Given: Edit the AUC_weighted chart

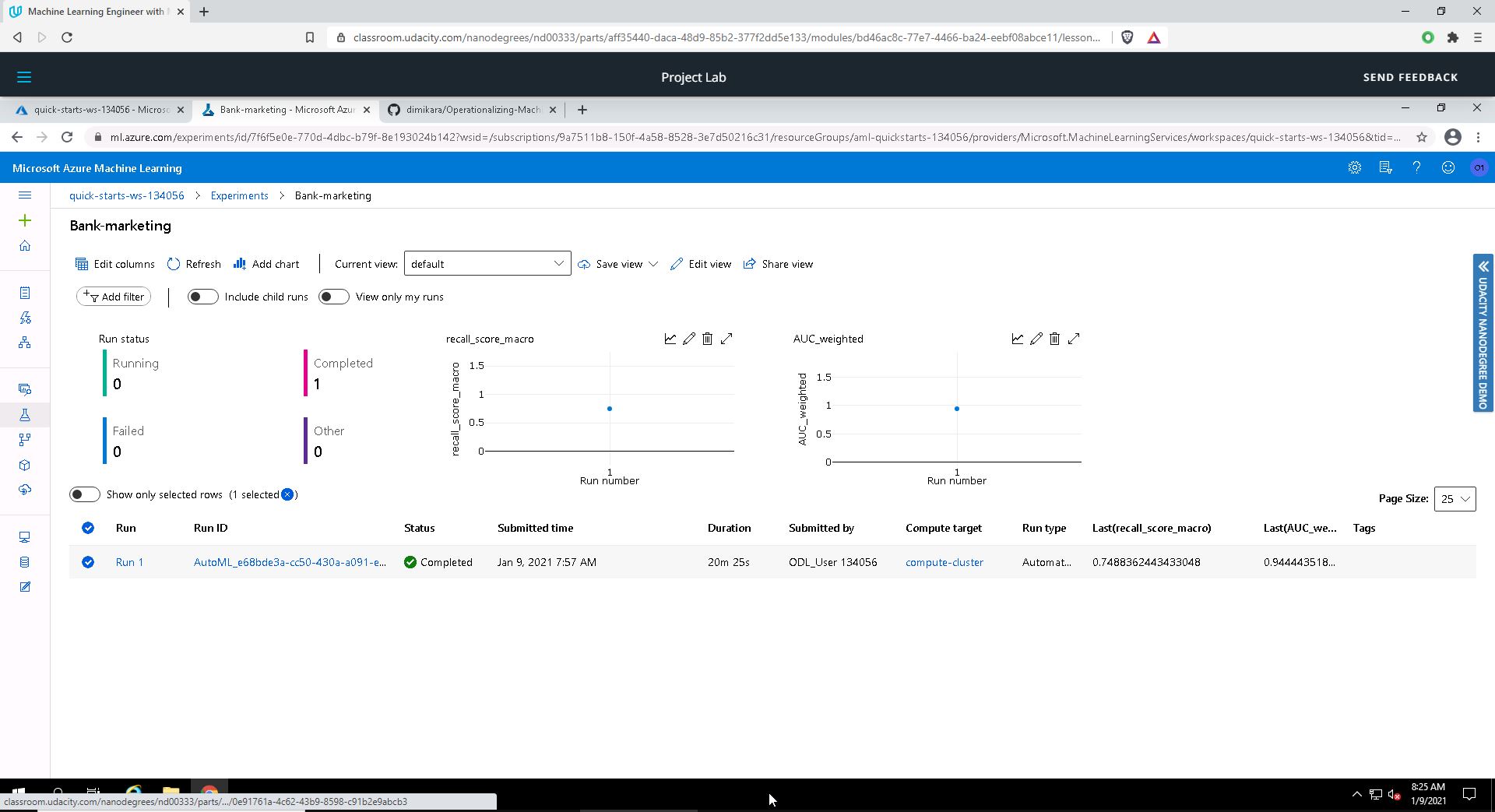Looking at the screenshot, I should 1036,339.
